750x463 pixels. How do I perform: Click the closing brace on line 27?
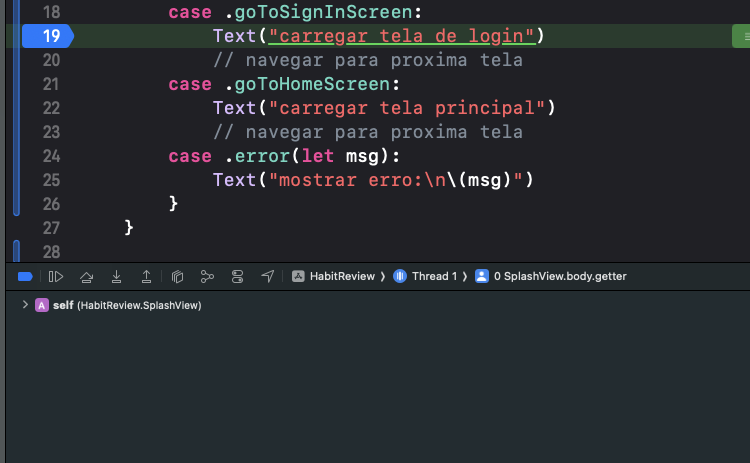click(x=129, y=228)
